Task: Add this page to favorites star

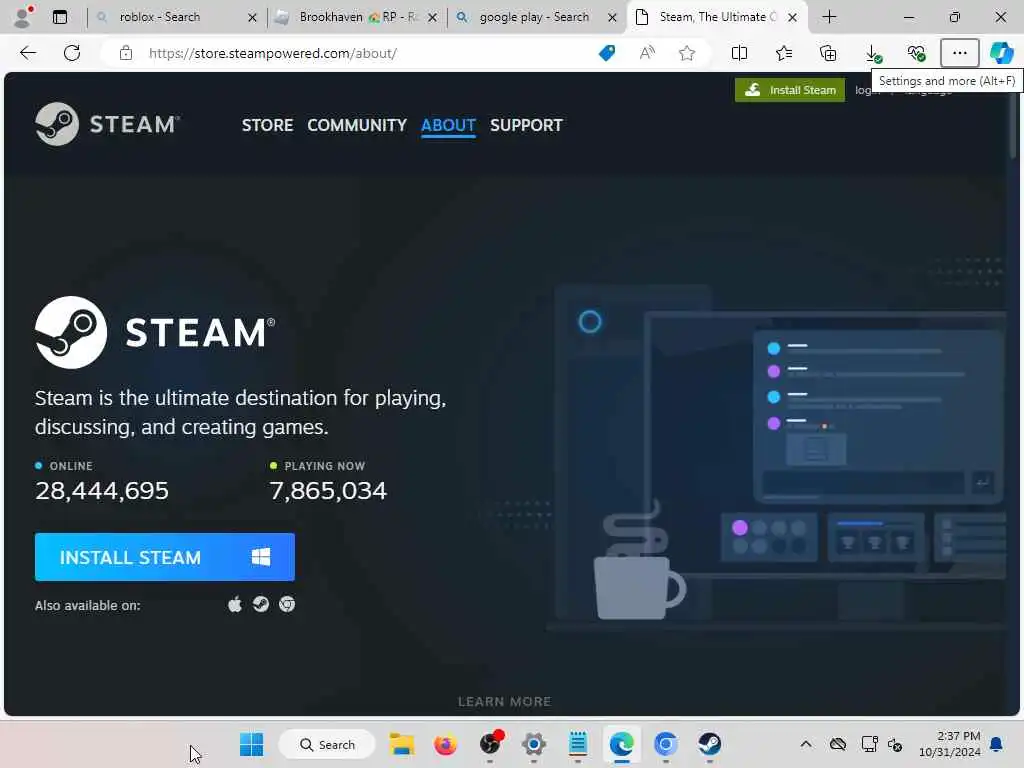Action: (686, 53)
